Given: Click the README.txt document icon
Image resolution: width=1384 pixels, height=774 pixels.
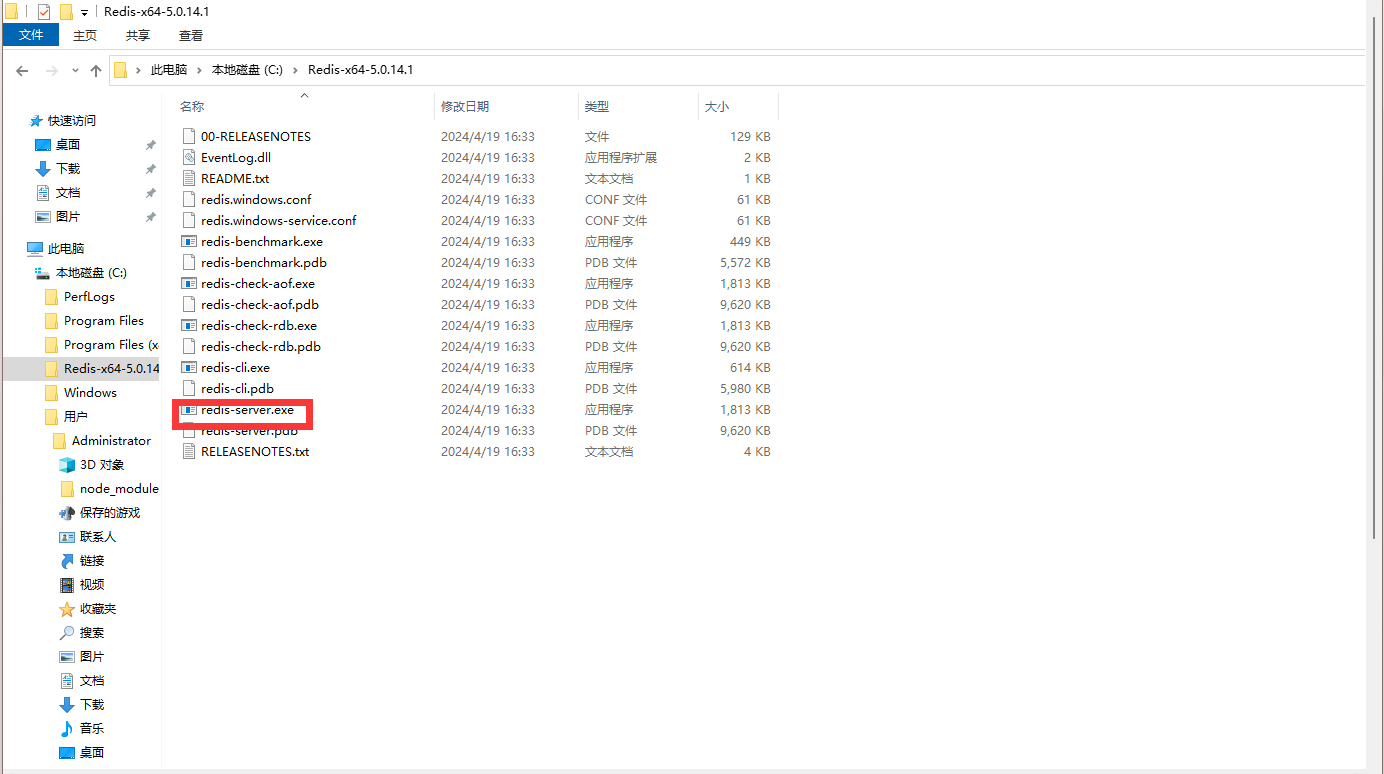Looking at the screenshot, I should click(189, 179).
